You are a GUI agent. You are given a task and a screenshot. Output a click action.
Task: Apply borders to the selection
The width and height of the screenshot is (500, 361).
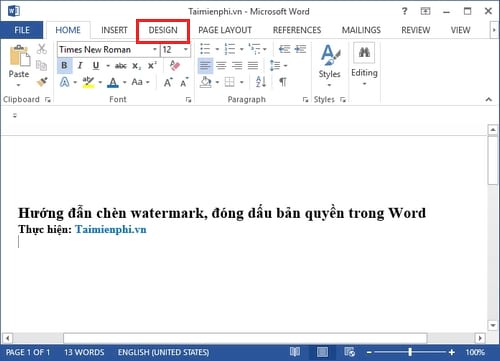(x=230, y=82)
